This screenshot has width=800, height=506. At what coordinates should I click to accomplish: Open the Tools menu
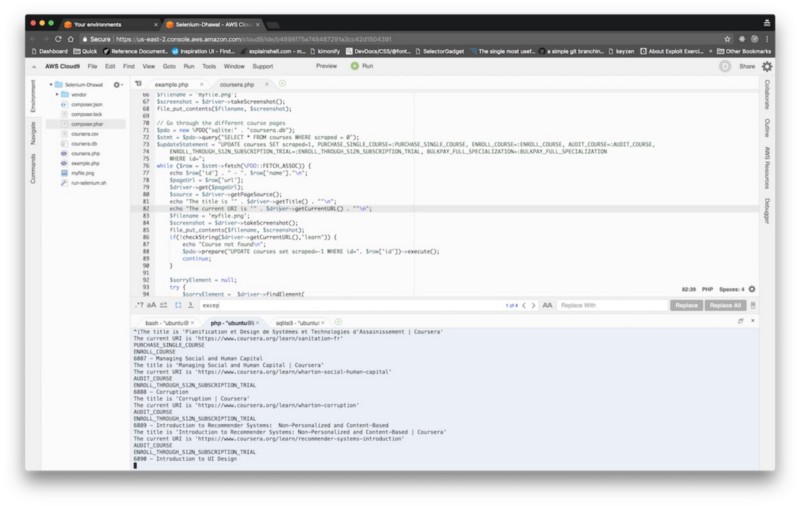point(206,66)
